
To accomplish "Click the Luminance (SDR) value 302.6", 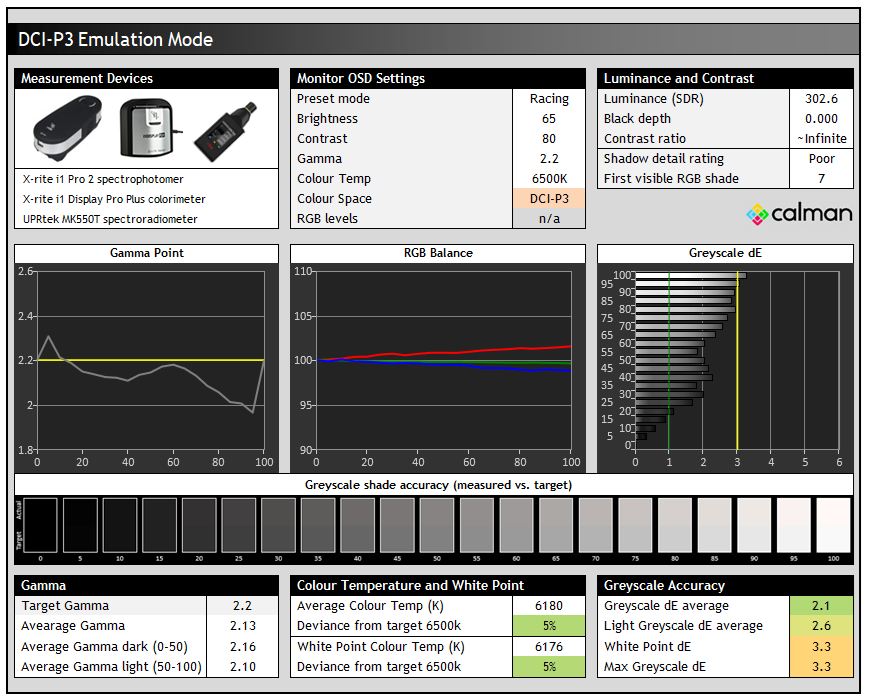I will (x=821, y=99).
